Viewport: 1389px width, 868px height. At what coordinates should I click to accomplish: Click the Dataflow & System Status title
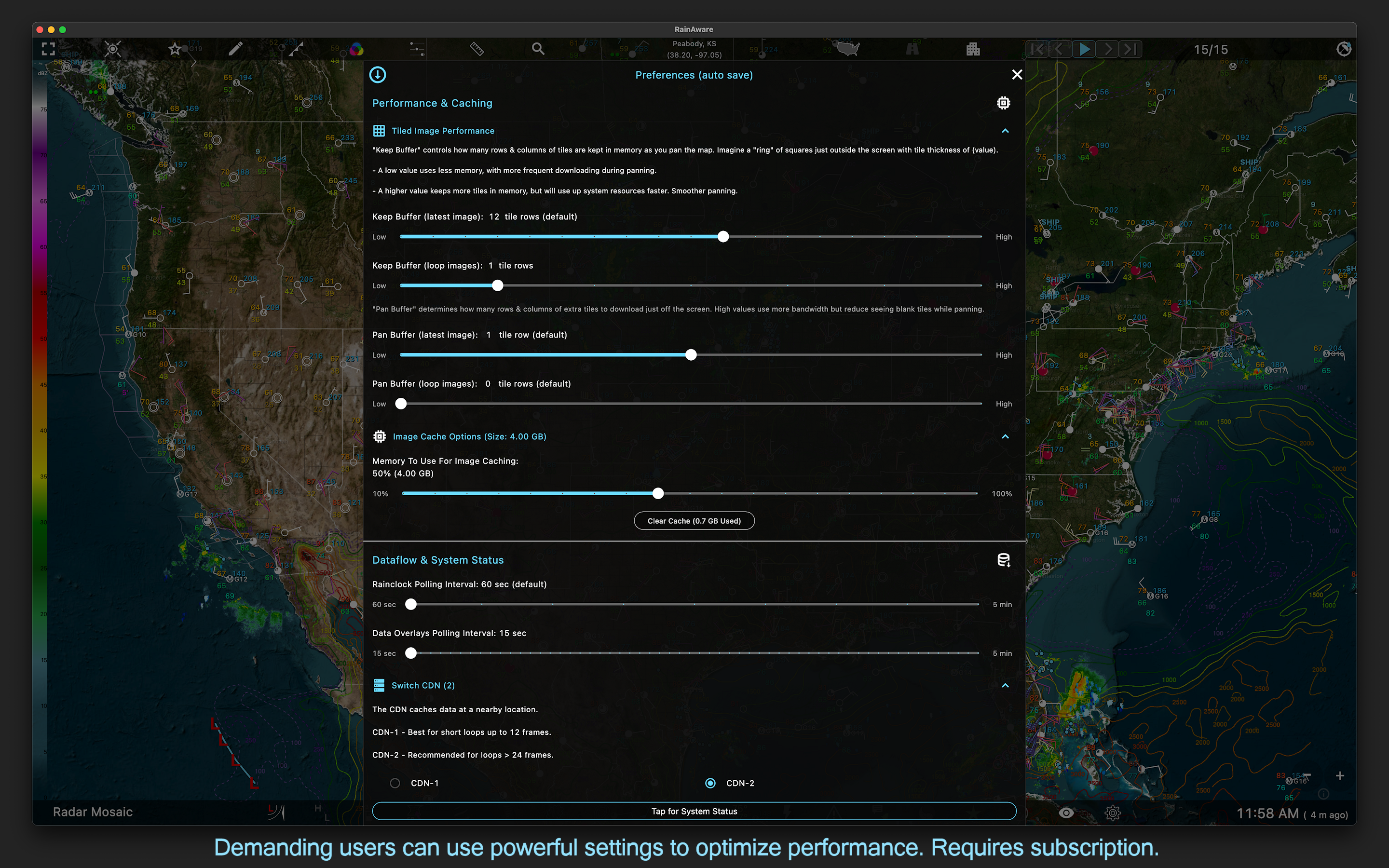438,560
